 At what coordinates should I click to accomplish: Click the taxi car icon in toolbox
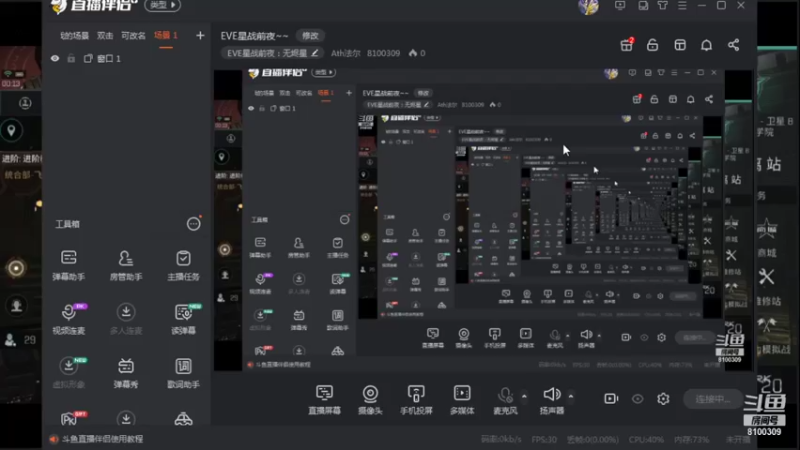click(183, 419)
